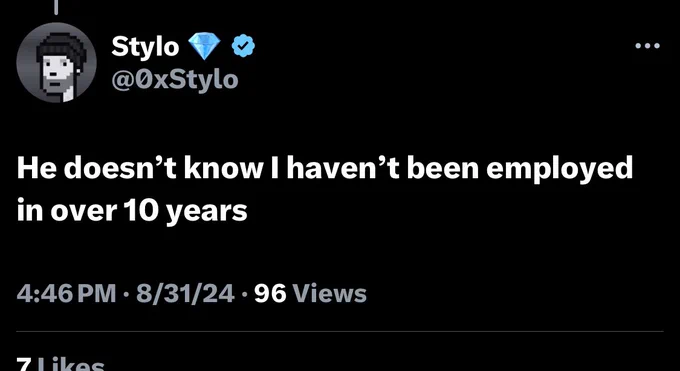Click the @0xStylo handle

click(175, 80)
